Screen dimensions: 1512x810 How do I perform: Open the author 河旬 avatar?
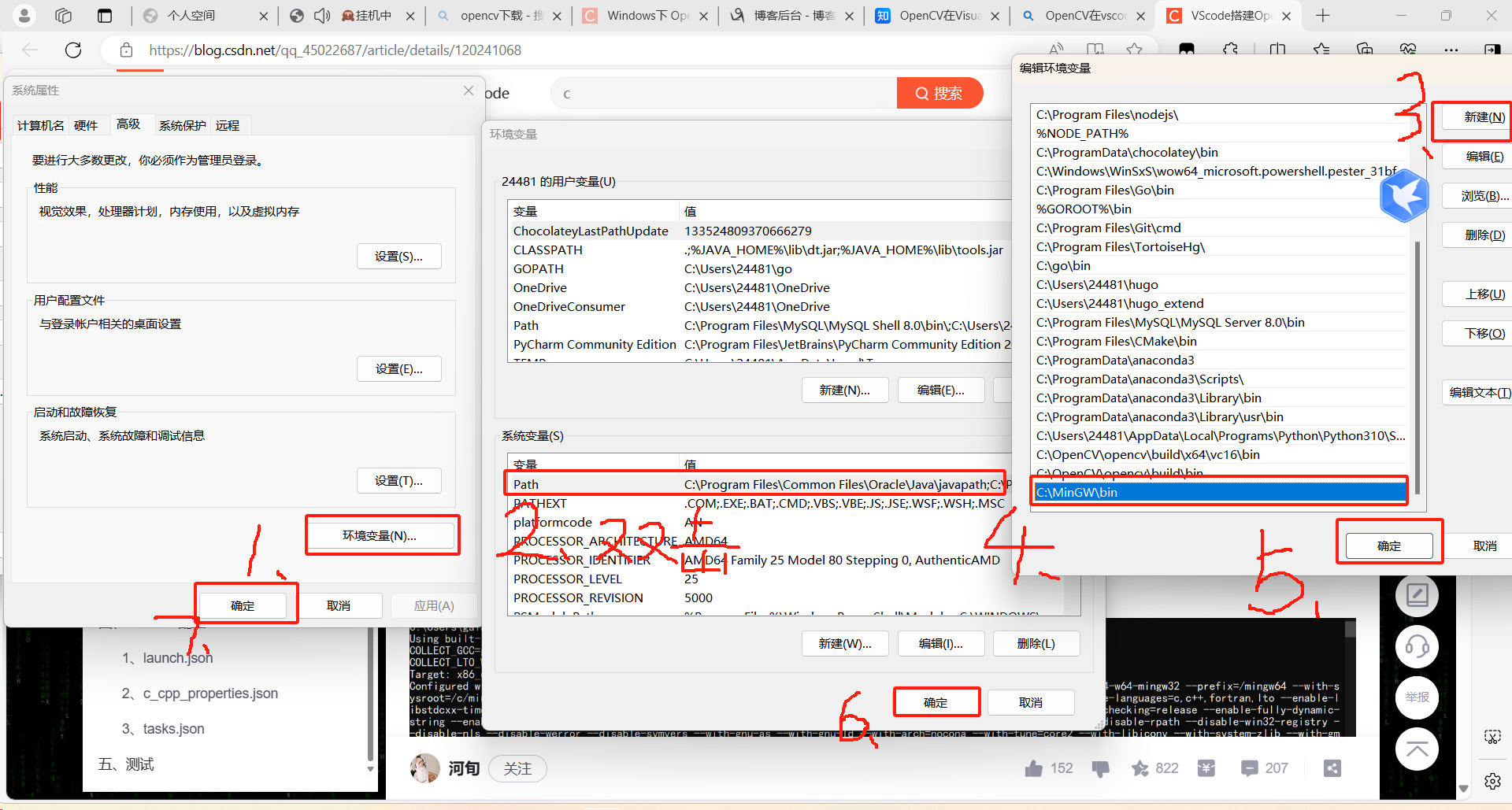pyautogui.click(x=425, y=768)
